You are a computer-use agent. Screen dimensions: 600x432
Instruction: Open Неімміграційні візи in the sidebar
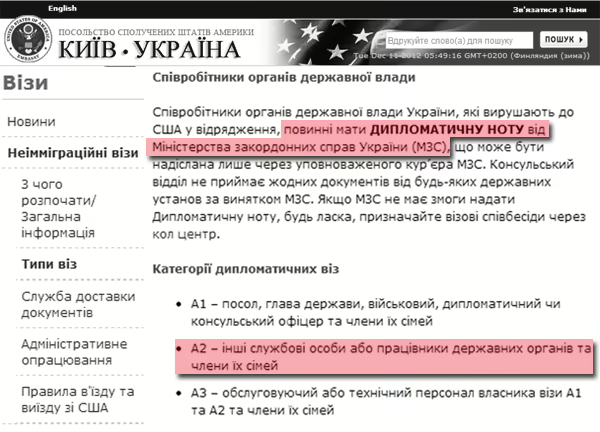click(x=72, y=154)
